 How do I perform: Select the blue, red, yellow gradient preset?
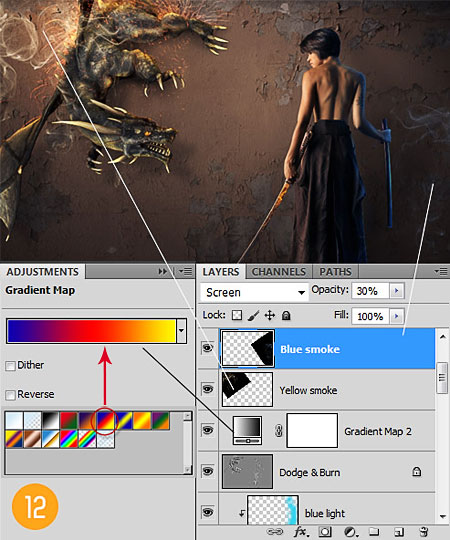(106, 420)
